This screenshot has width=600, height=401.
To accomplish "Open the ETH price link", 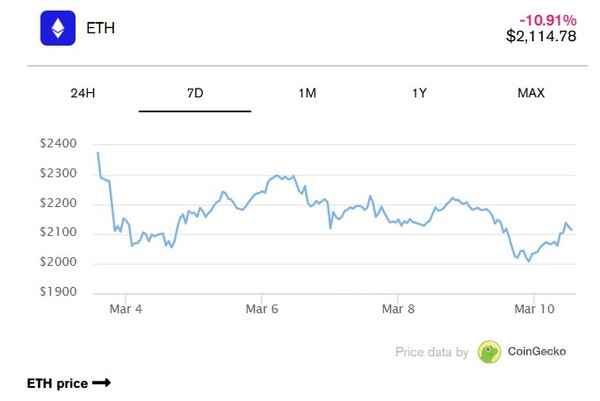I will point(59,383).
